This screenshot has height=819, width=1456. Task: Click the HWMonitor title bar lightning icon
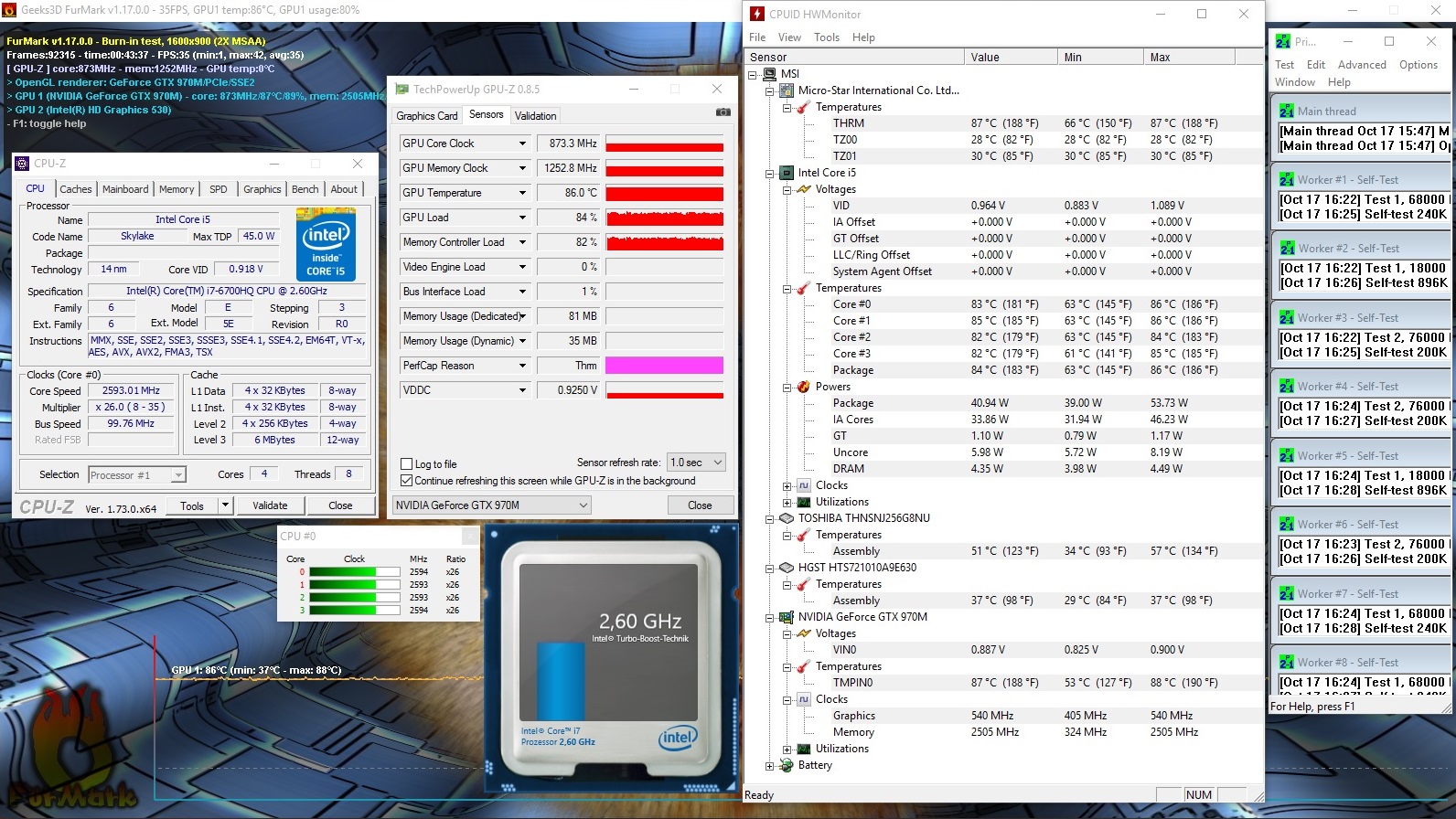(x=757, y=14)
